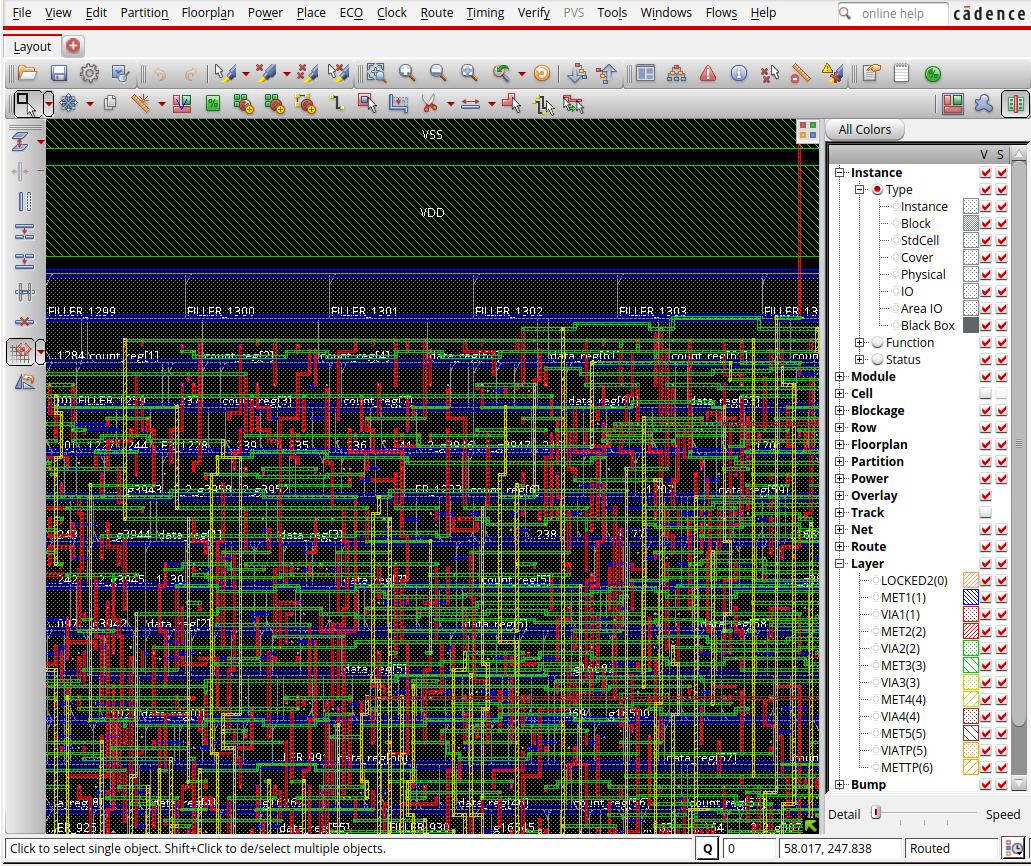Select the Function radio button

(x=877, y=343)
